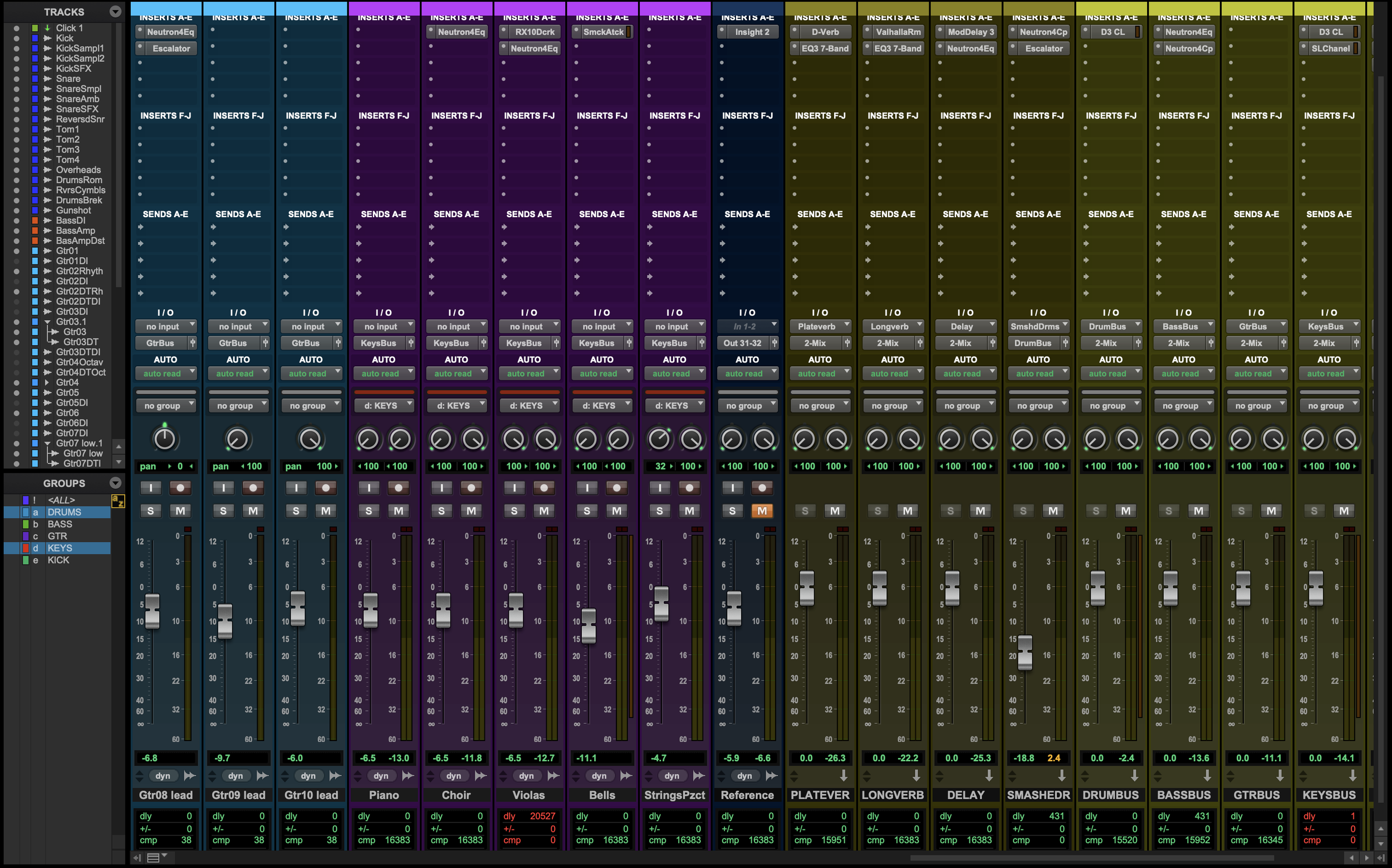
Task: Click the a-z group ID icon
Action: [x=117, y=501]
